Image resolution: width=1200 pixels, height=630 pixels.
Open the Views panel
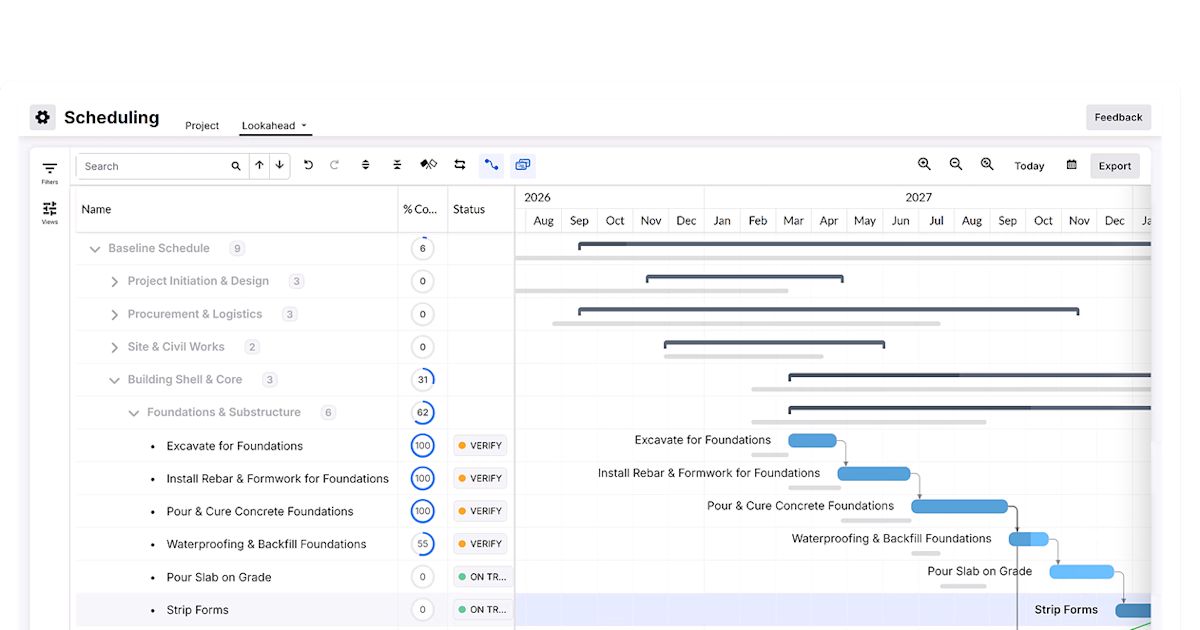[x=50, y=212]
